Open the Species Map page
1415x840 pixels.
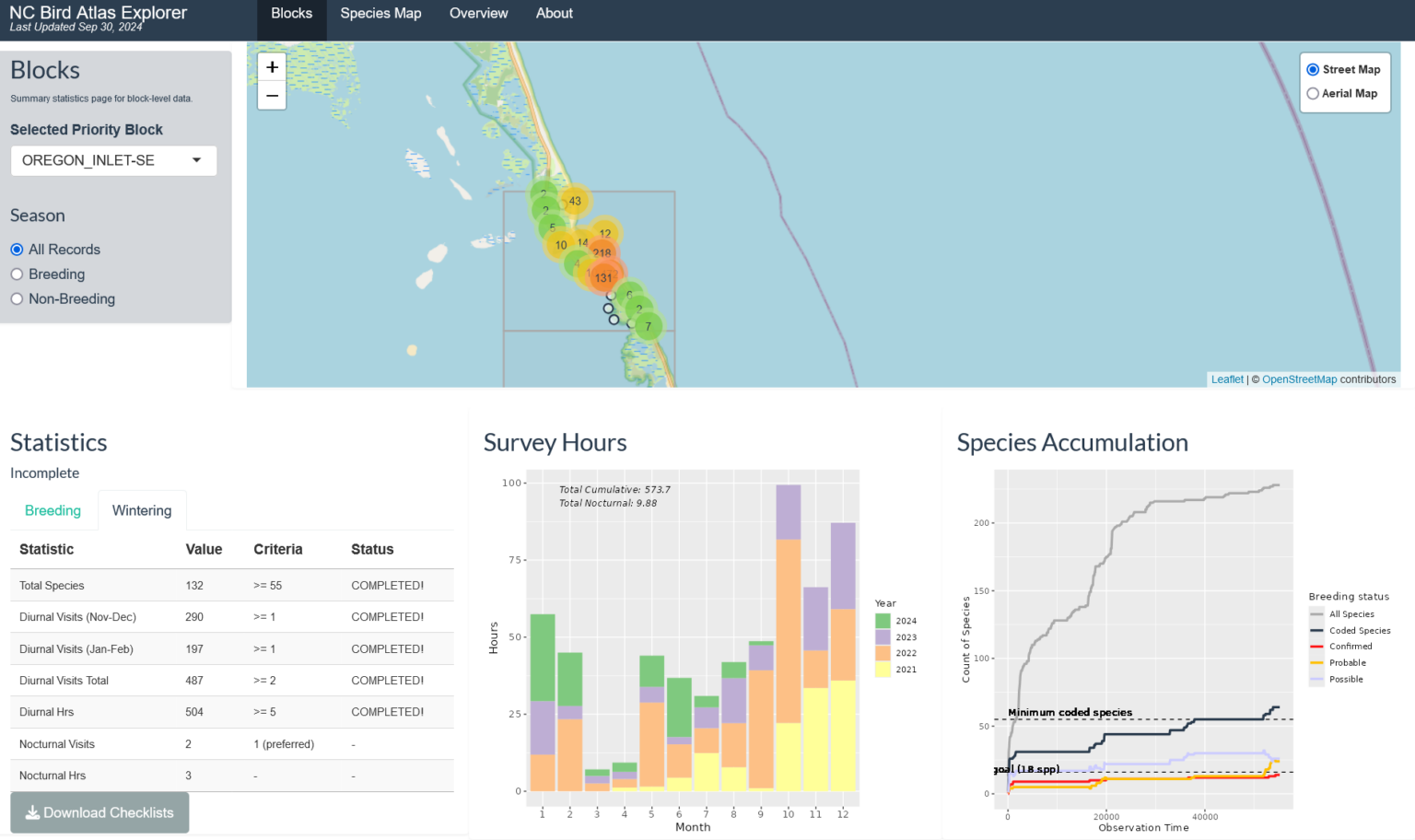[380, 14]
